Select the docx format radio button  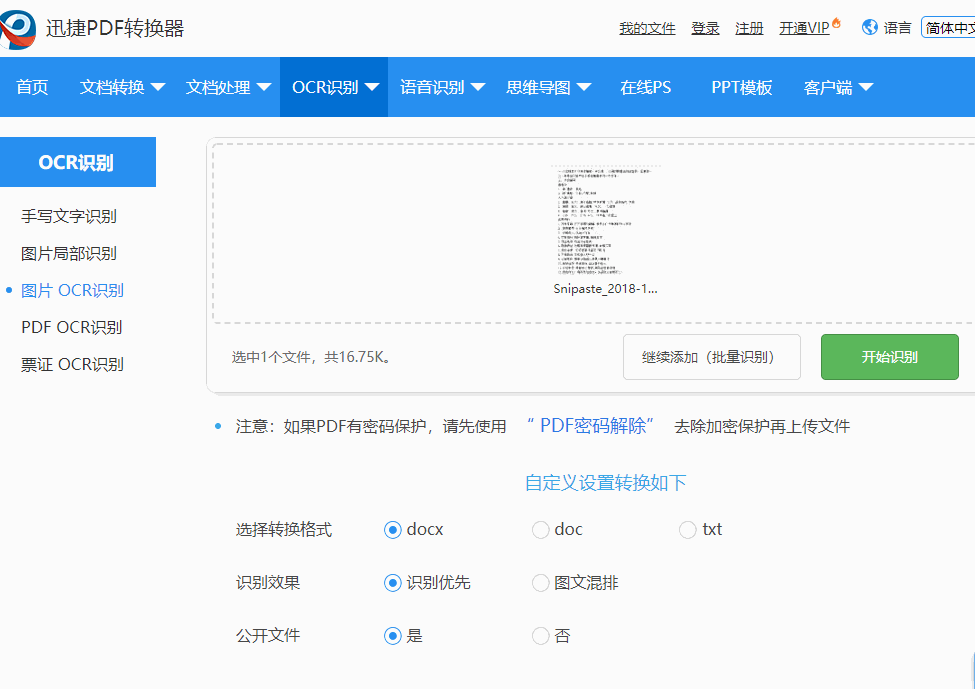[392, 530]
